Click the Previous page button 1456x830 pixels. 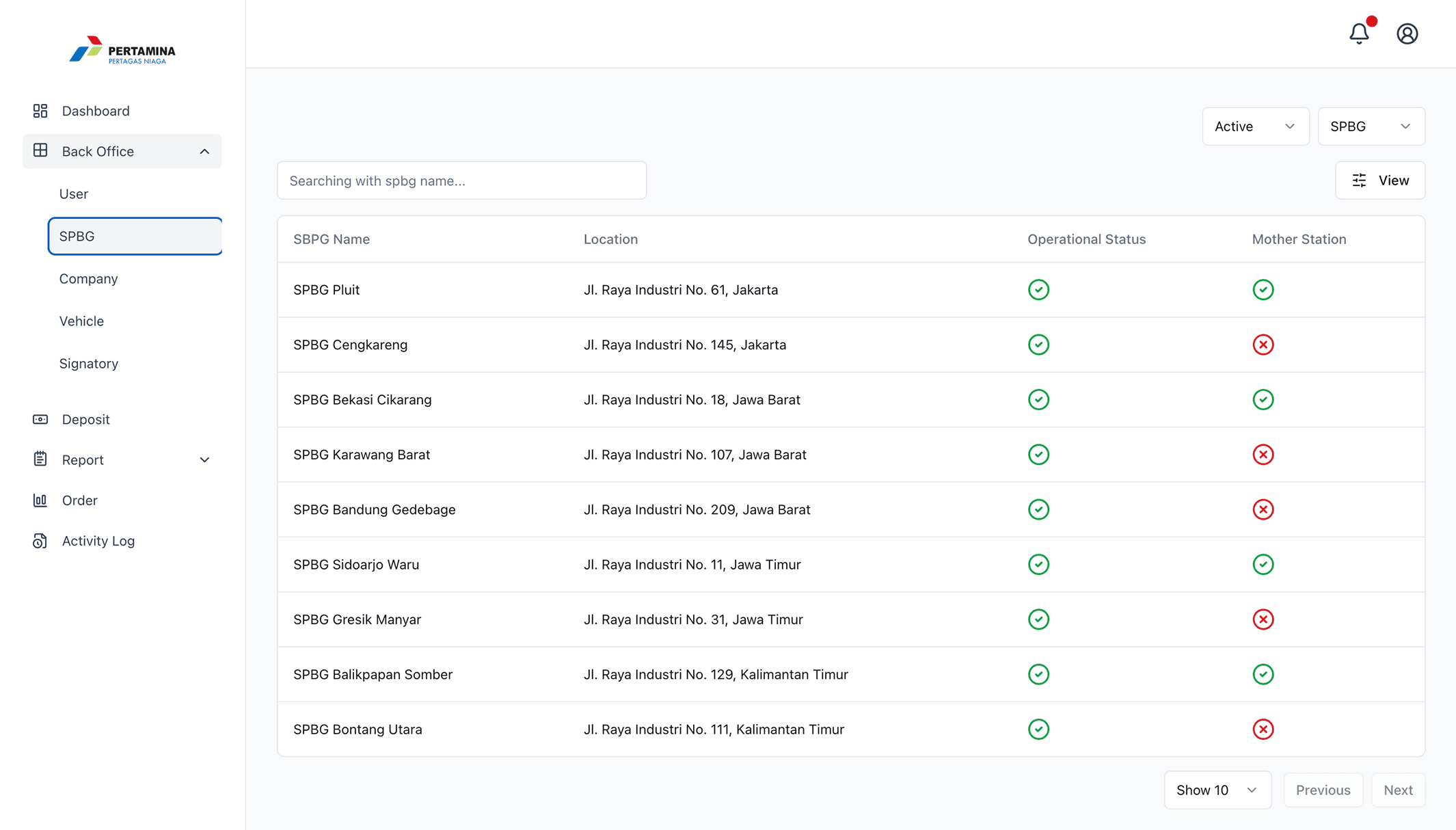click(1323, 790)
